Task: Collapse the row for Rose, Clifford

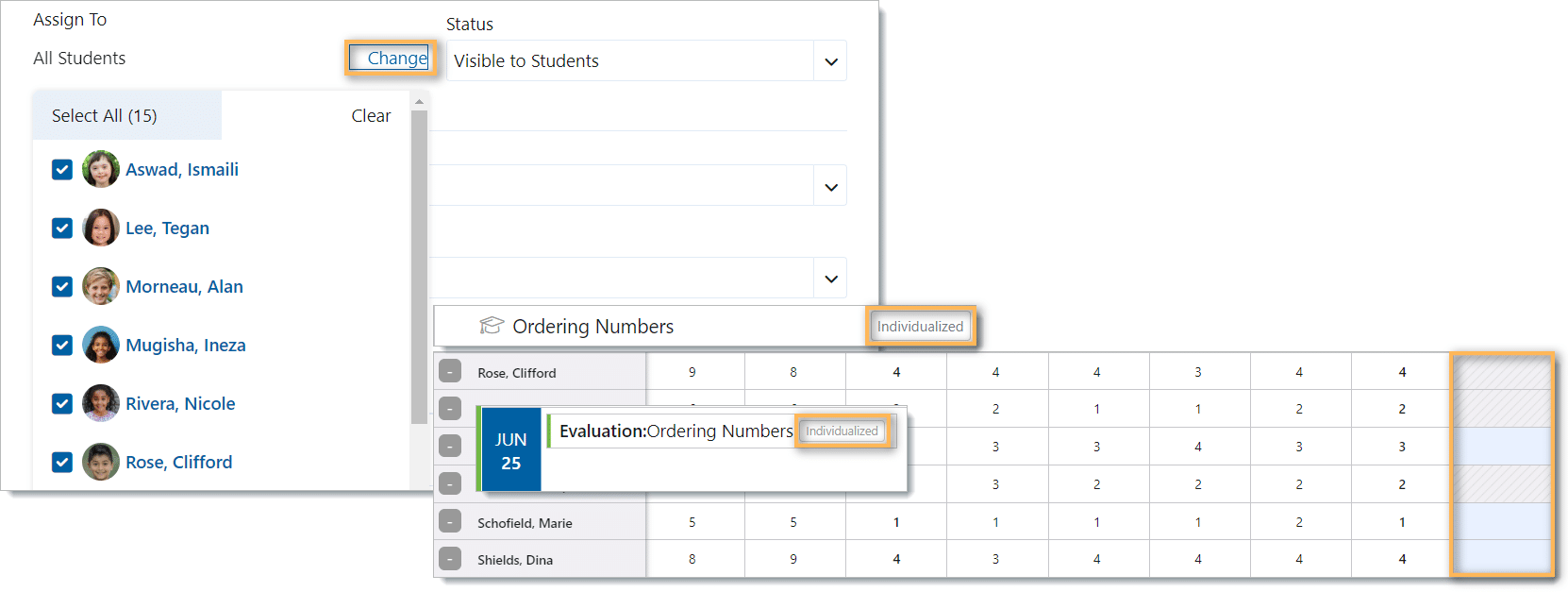Action: tap(450, 372)
